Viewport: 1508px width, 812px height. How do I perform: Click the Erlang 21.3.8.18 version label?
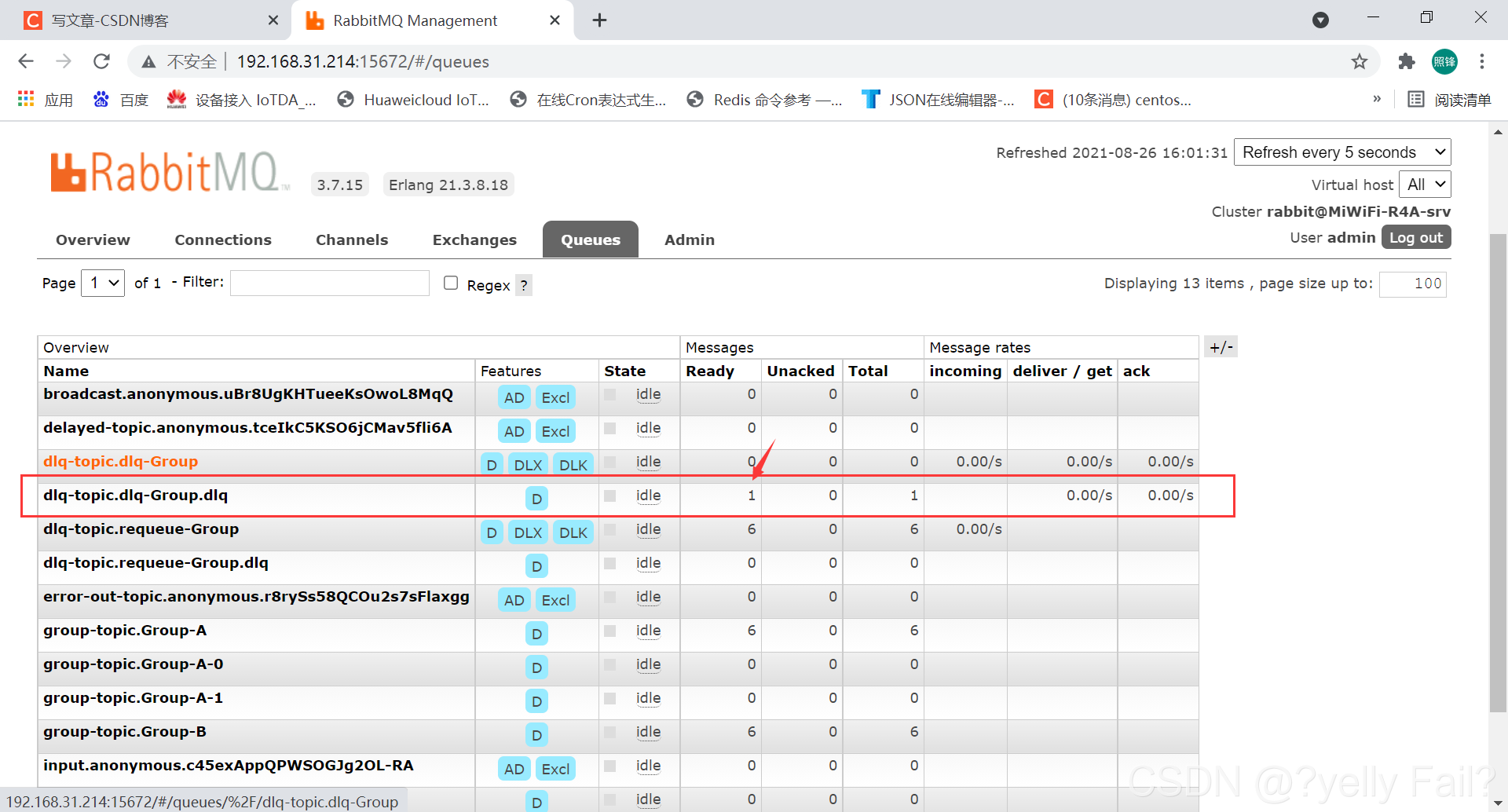coord(448,185)
